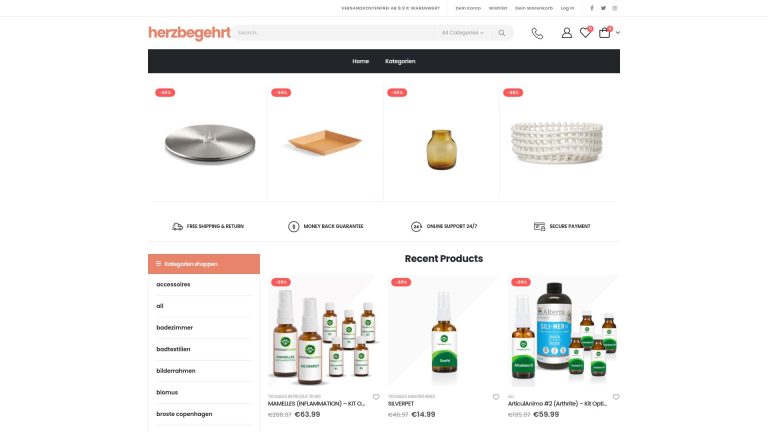
Task: Focus the search input field
Action: pyautogui.click(x=336, y=33)
